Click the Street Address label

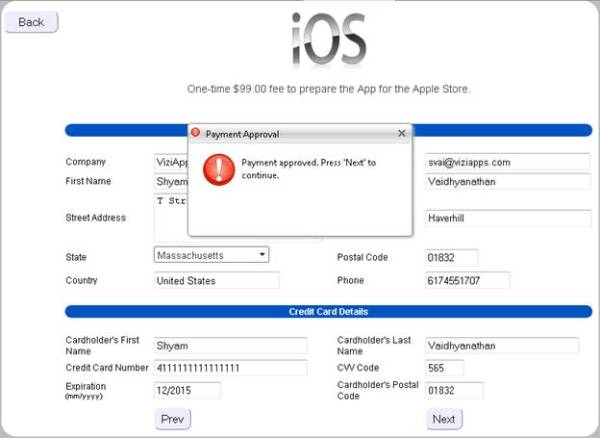[x=96, y=218]
